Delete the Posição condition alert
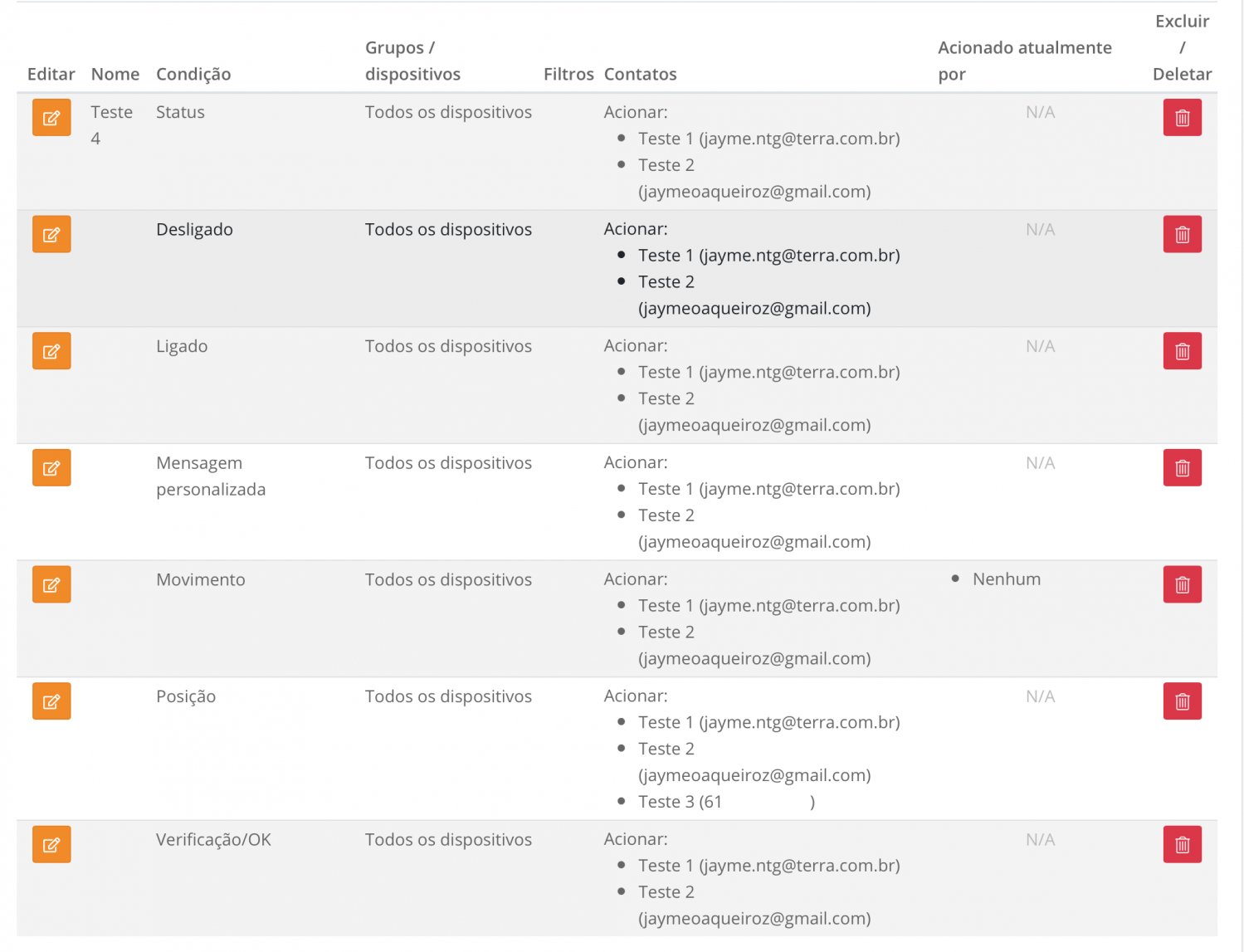 [1182, 701]
